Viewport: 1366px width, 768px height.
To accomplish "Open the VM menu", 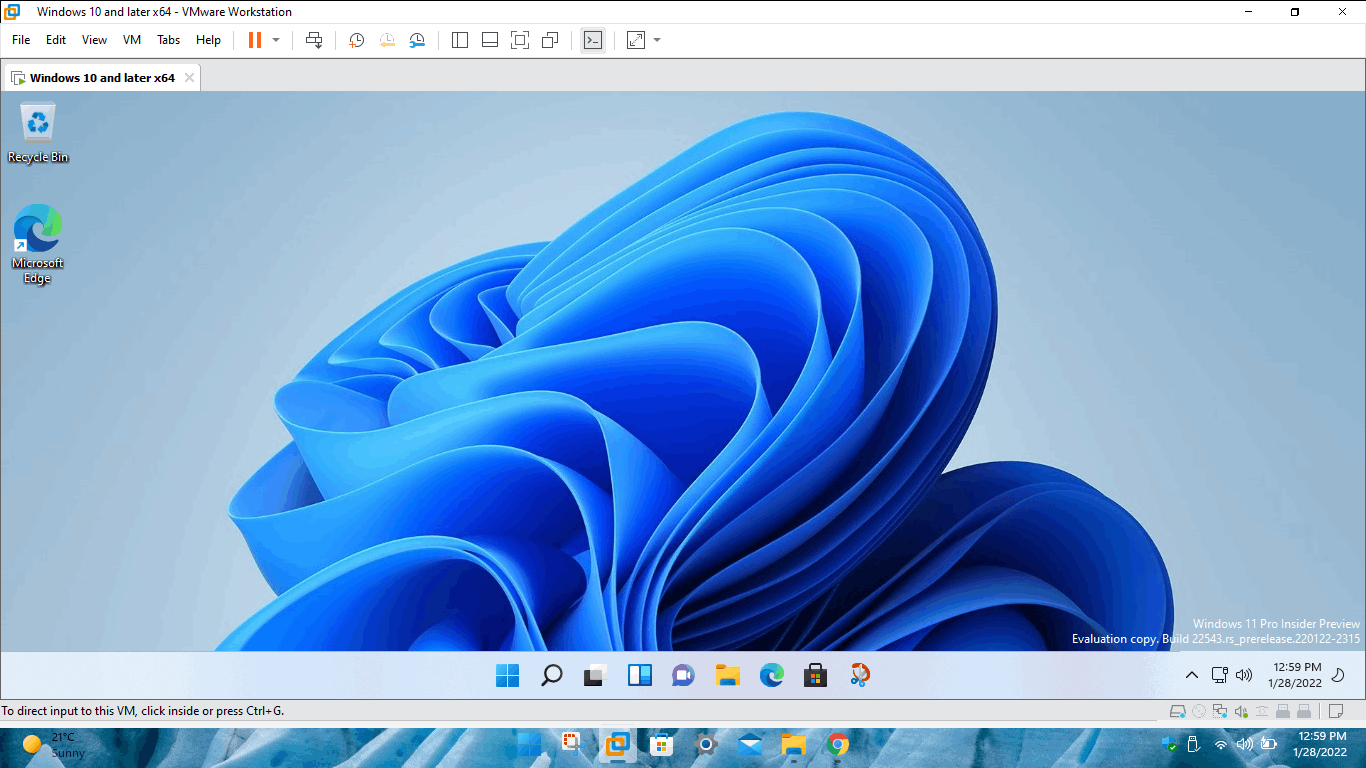I will click(131, 40).
